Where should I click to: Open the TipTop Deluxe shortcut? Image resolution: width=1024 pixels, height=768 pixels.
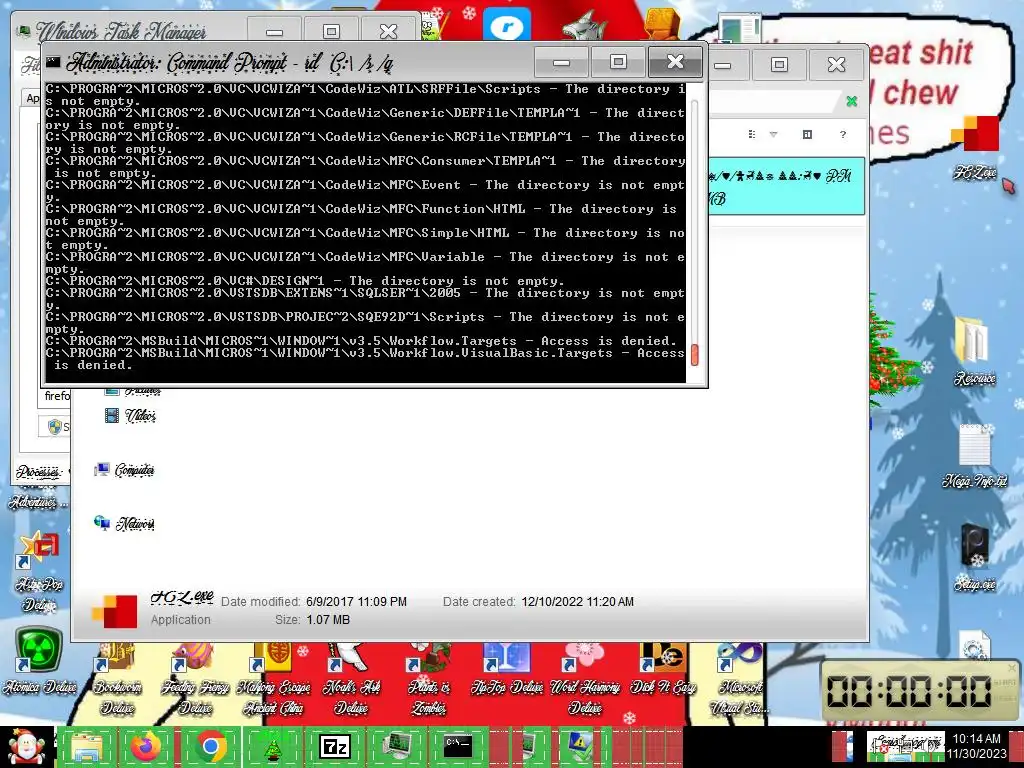point(507,669)
